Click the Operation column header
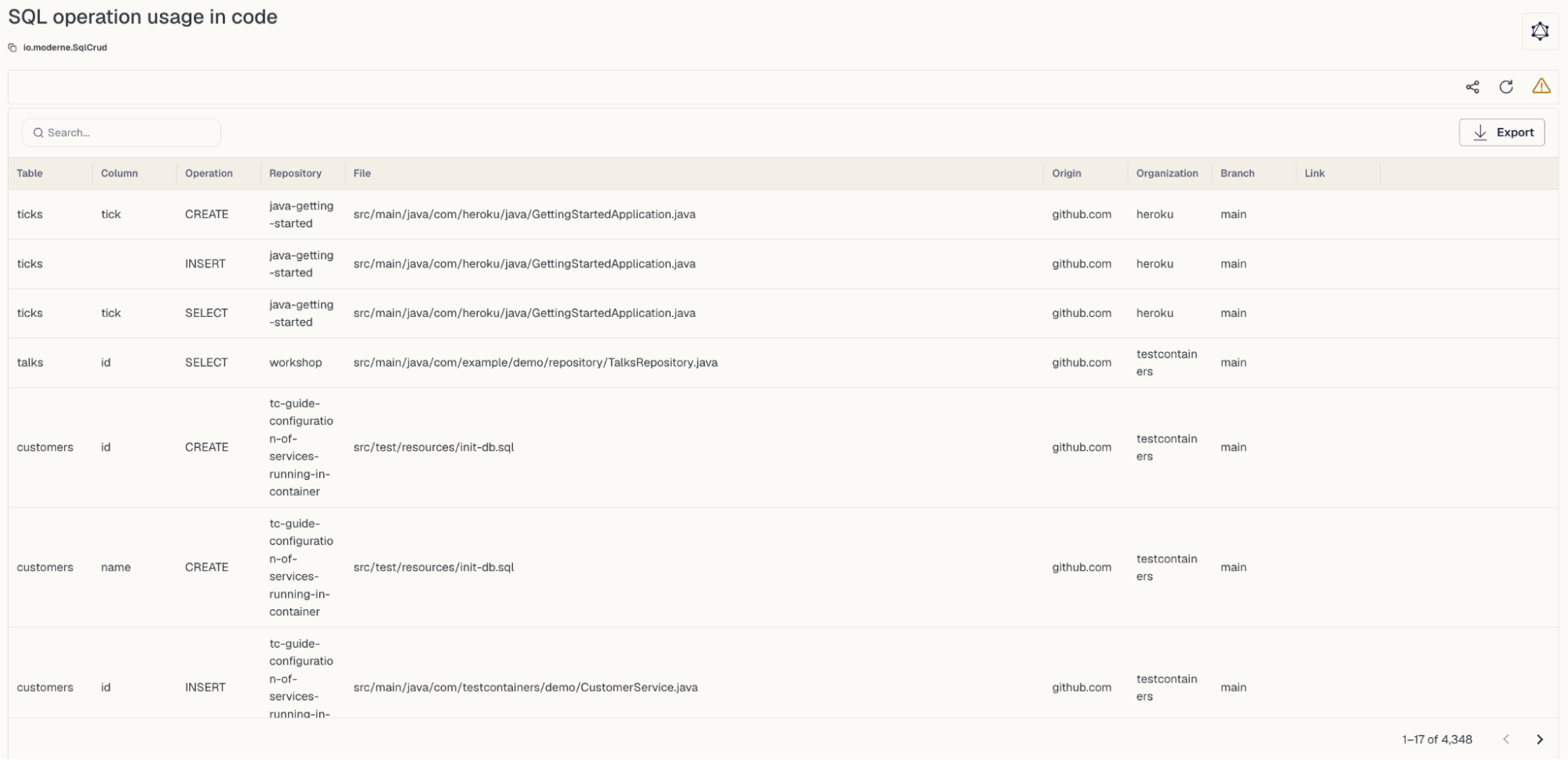The width and height of the screenshot is (1568, 760). tap(209, 173)
